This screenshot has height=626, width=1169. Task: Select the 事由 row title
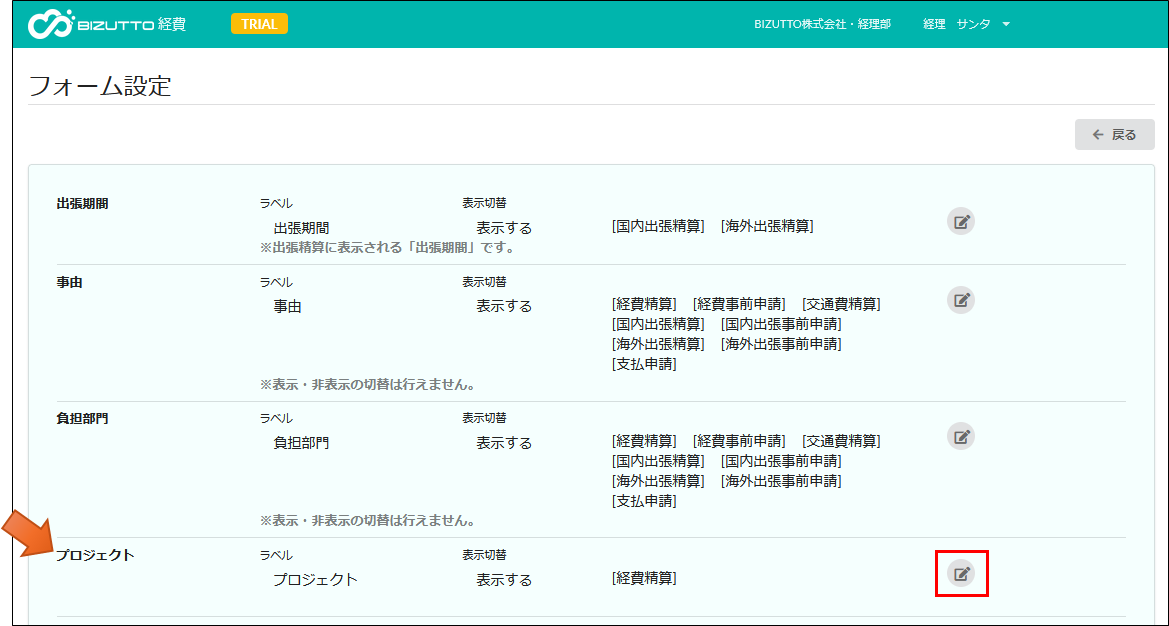click(x=69, y=283)
